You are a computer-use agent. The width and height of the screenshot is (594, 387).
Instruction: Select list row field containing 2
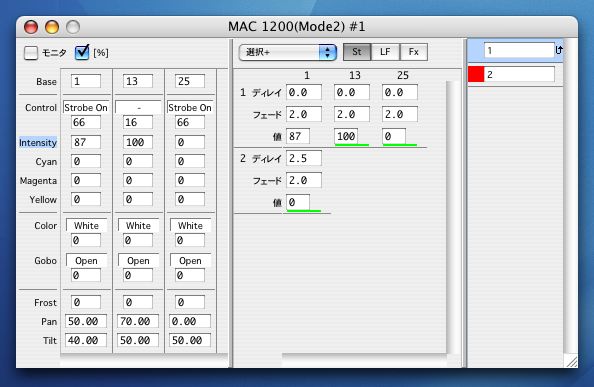[519, 74]
